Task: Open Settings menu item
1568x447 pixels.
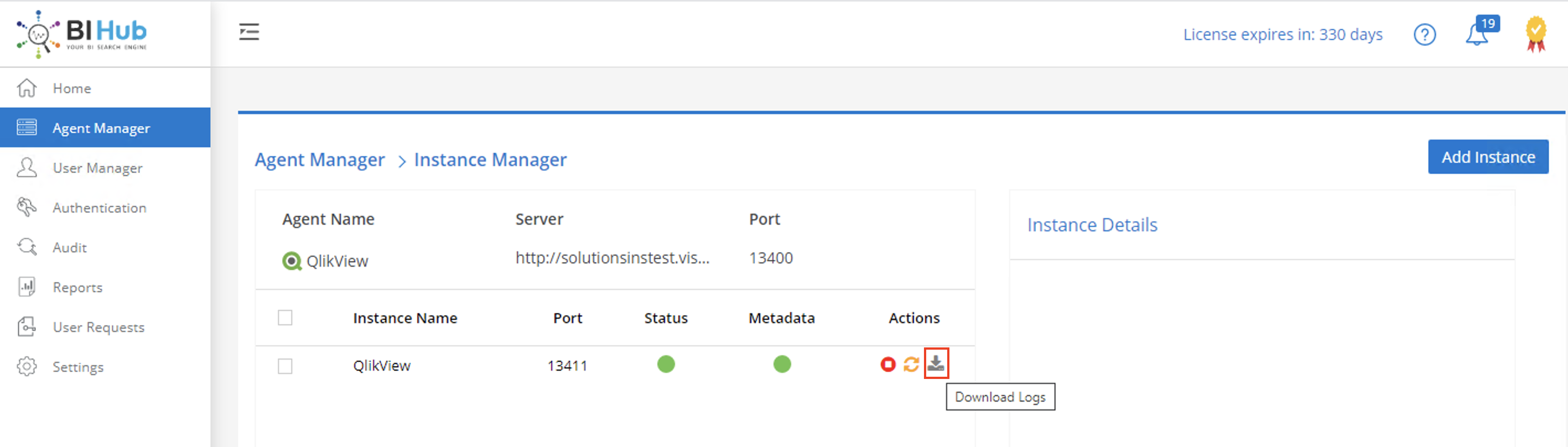Action: (105, 367)
